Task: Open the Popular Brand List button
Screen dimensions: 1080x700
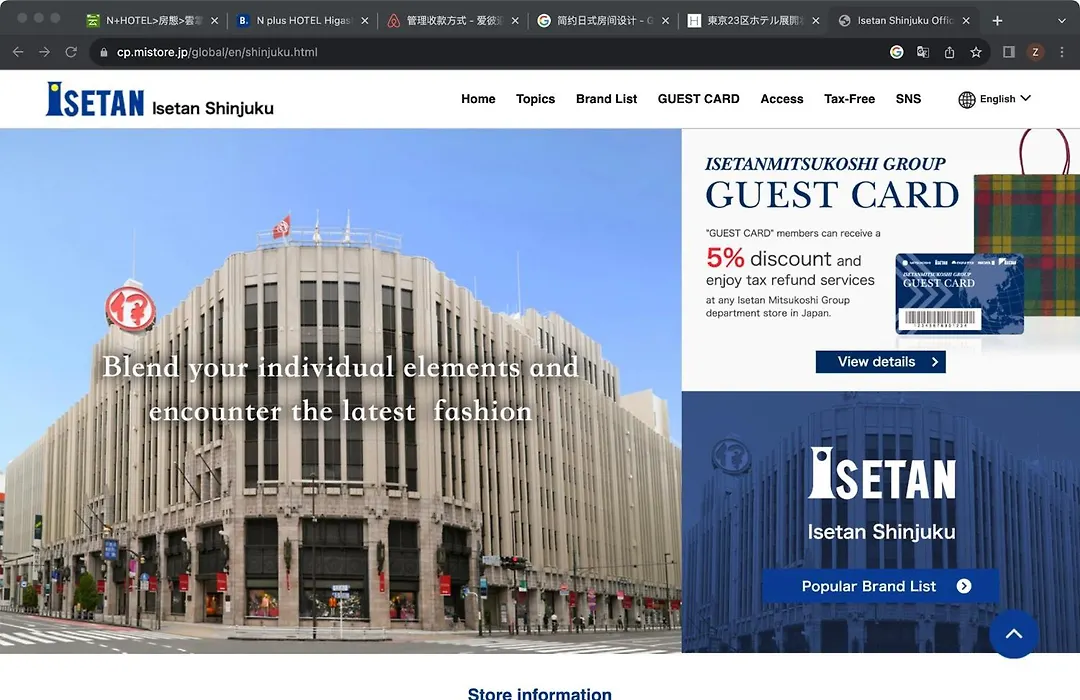Action: point(880,586)
